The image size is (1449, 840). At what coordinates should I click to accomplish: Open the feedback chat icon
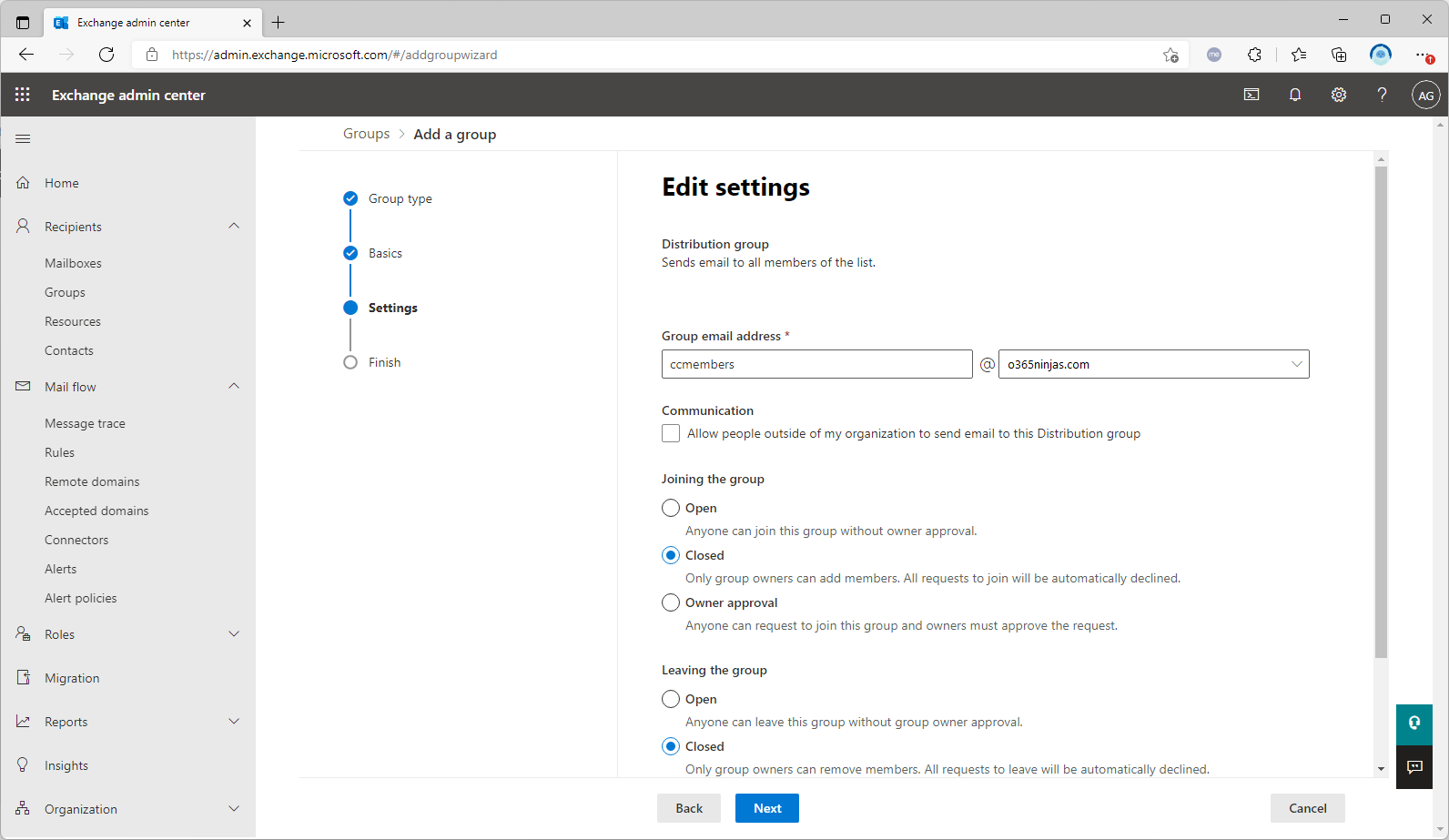click(1414, 767)
